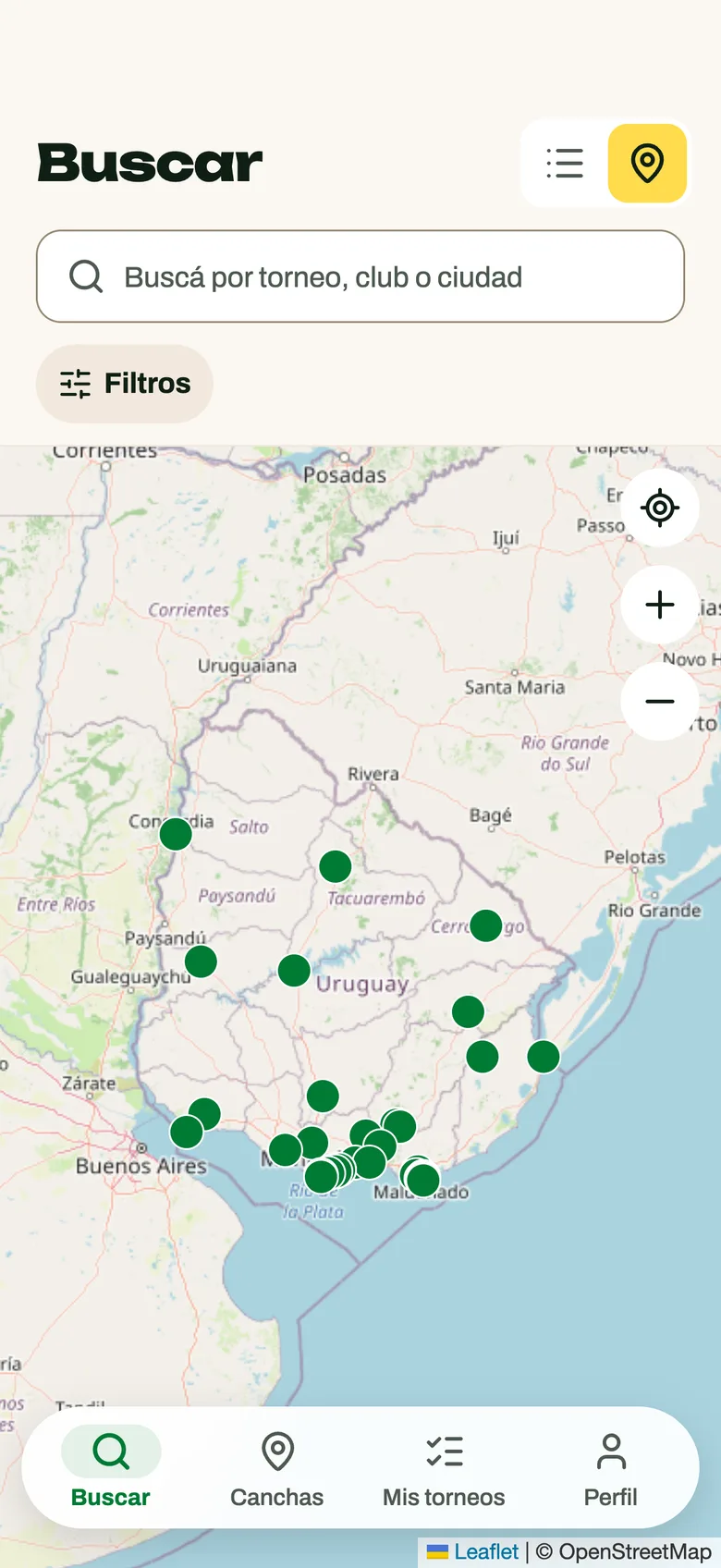Image resolution: width=721 pixels, height=1568 pixels.
Task: Open the Mis torneos tab
Action: pos(444,1467)
